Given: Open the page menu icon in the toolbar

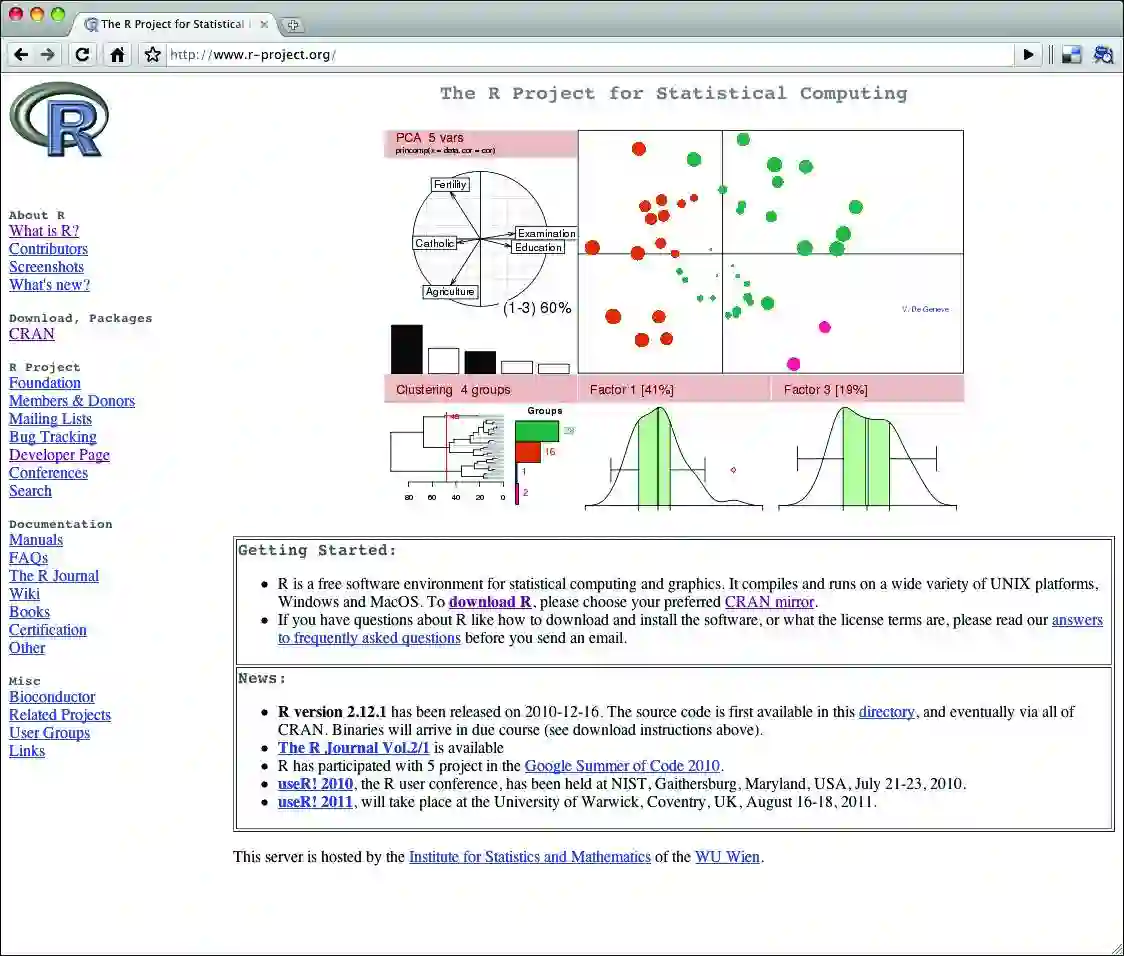Looking at the screenshot, I should point(1072,54).
